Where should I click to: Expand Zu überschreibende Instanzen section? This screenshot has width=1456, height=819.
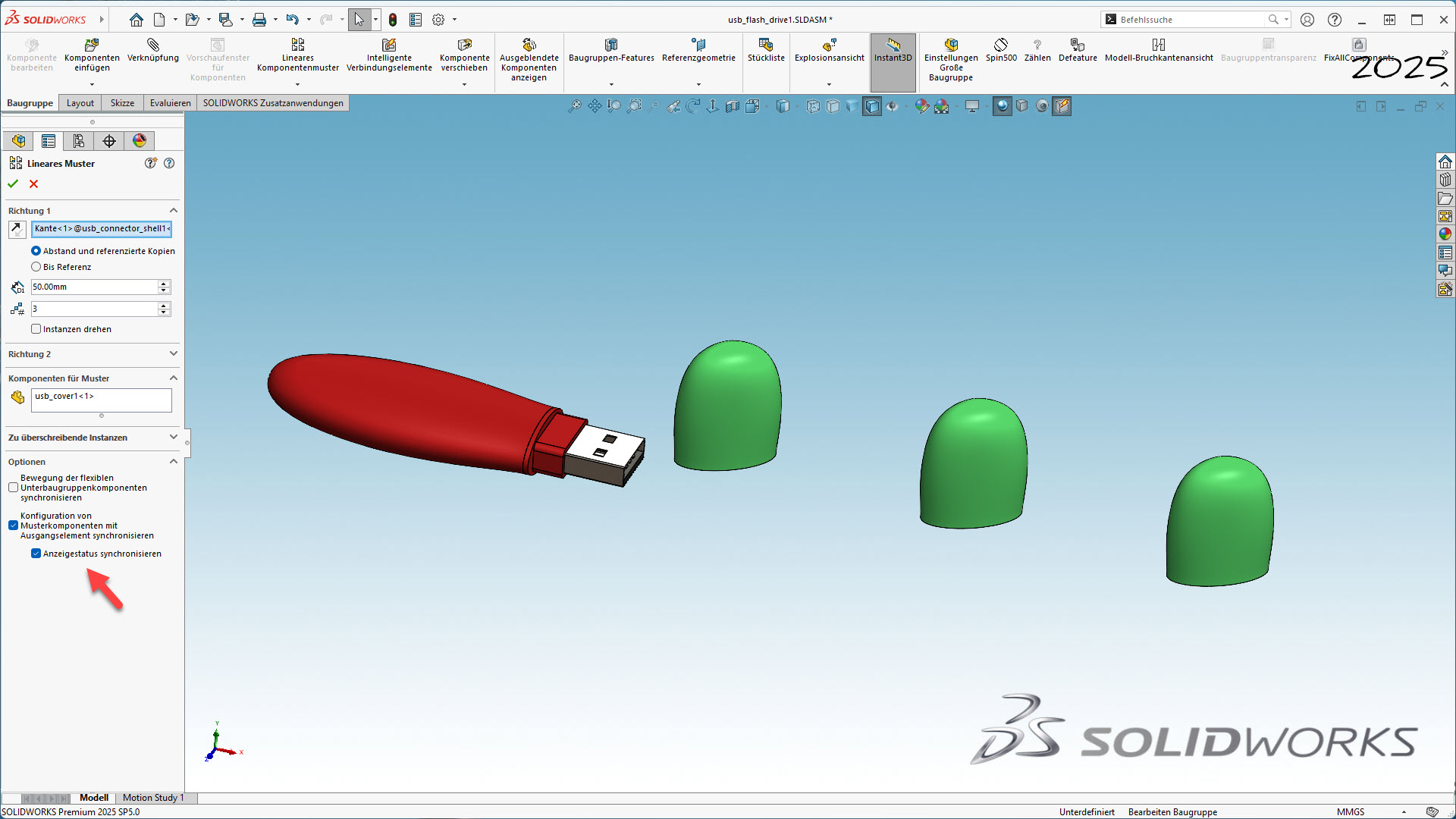point(173,438)
